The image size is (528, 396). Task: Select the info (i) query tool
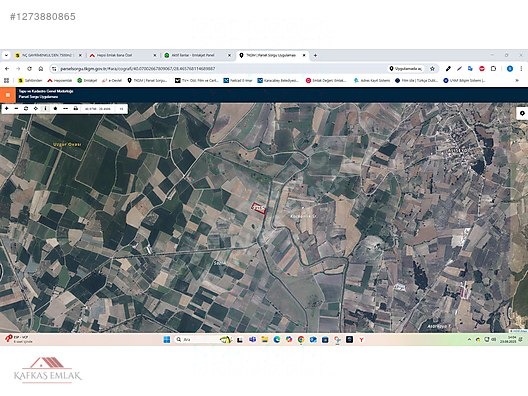pos(45,109)
